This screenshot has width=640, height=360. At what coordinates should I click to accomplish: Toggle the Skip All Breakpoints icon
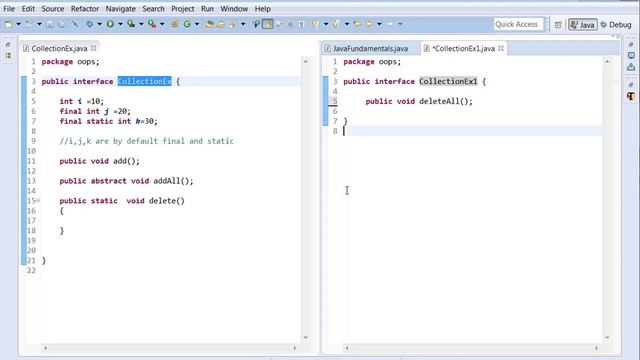75,24
